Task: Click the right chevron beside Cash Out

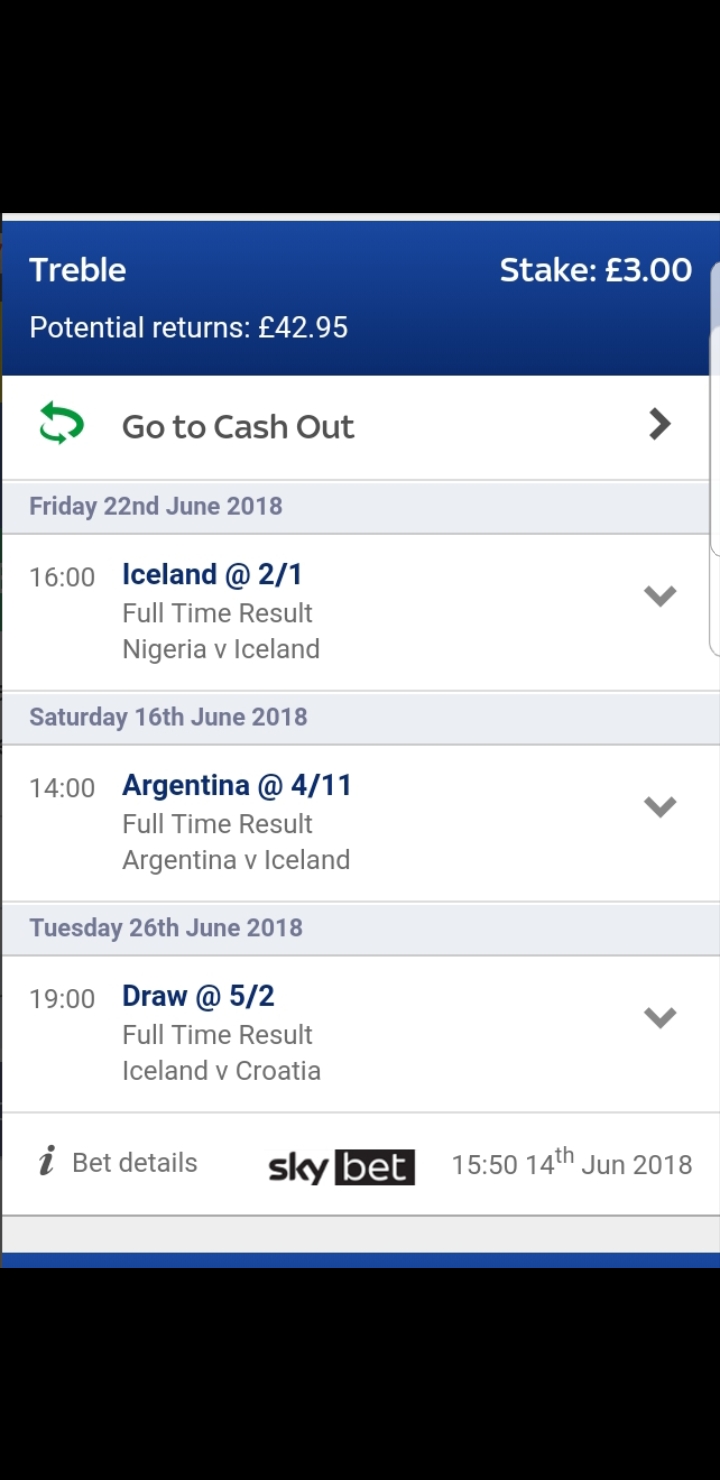Action: coord(660,424)
